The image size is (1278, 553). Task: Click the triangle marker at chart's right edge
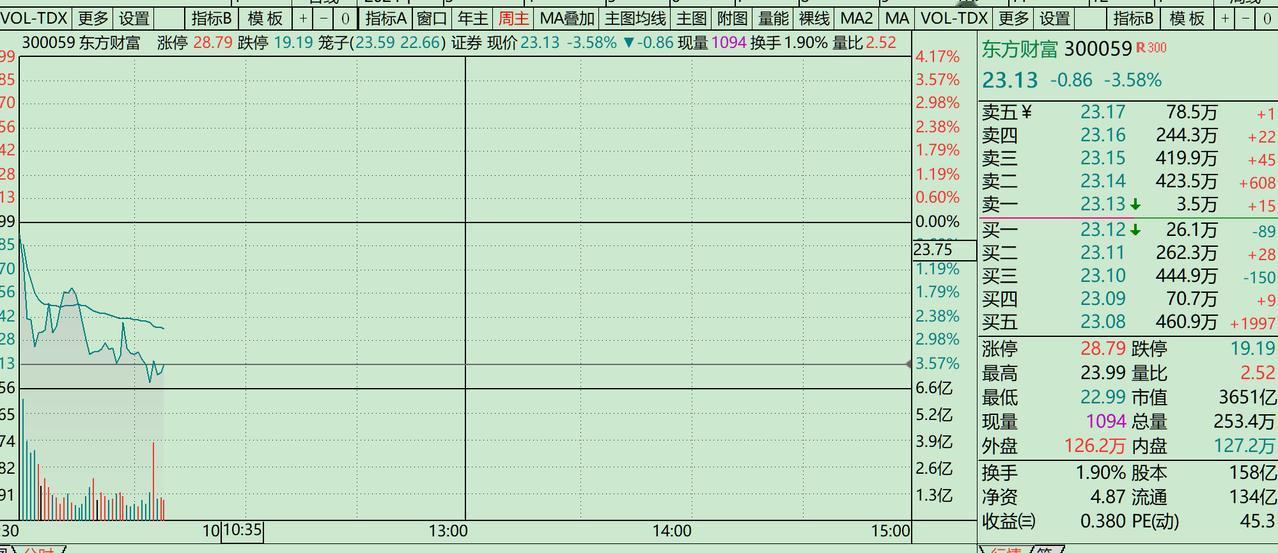[x=908, y=364]
